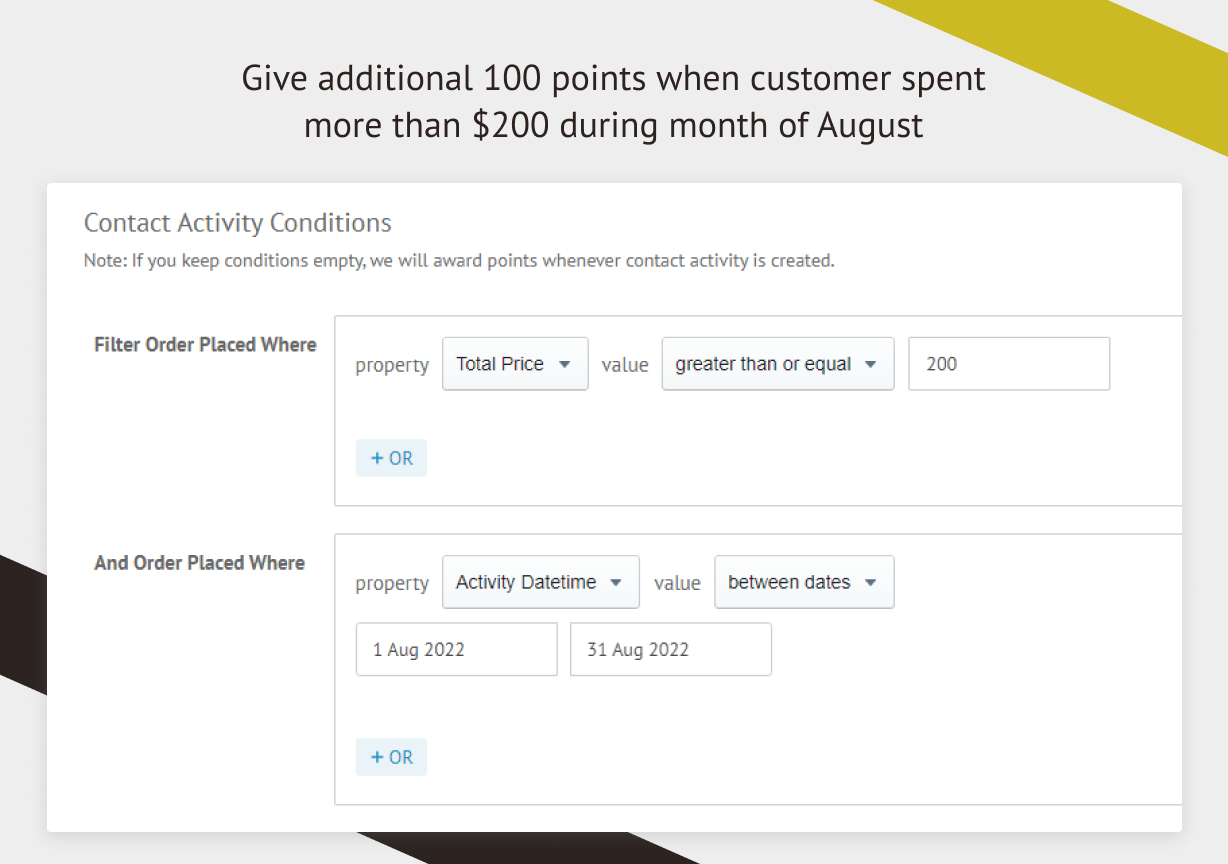
Task: Click the end date field 31 Aug 2022
Action: [x=670, y=650]
